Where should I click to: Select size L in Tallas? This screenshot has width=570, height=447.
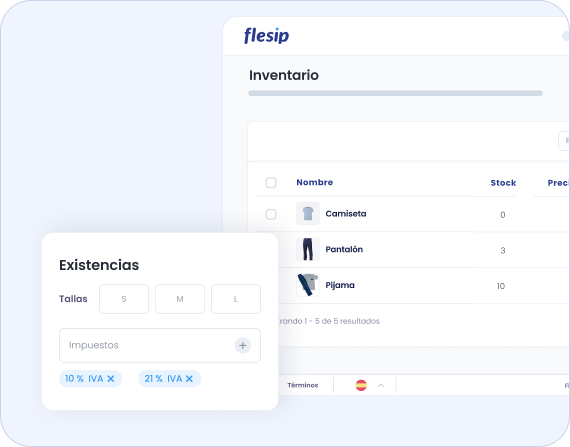[236, 299]
